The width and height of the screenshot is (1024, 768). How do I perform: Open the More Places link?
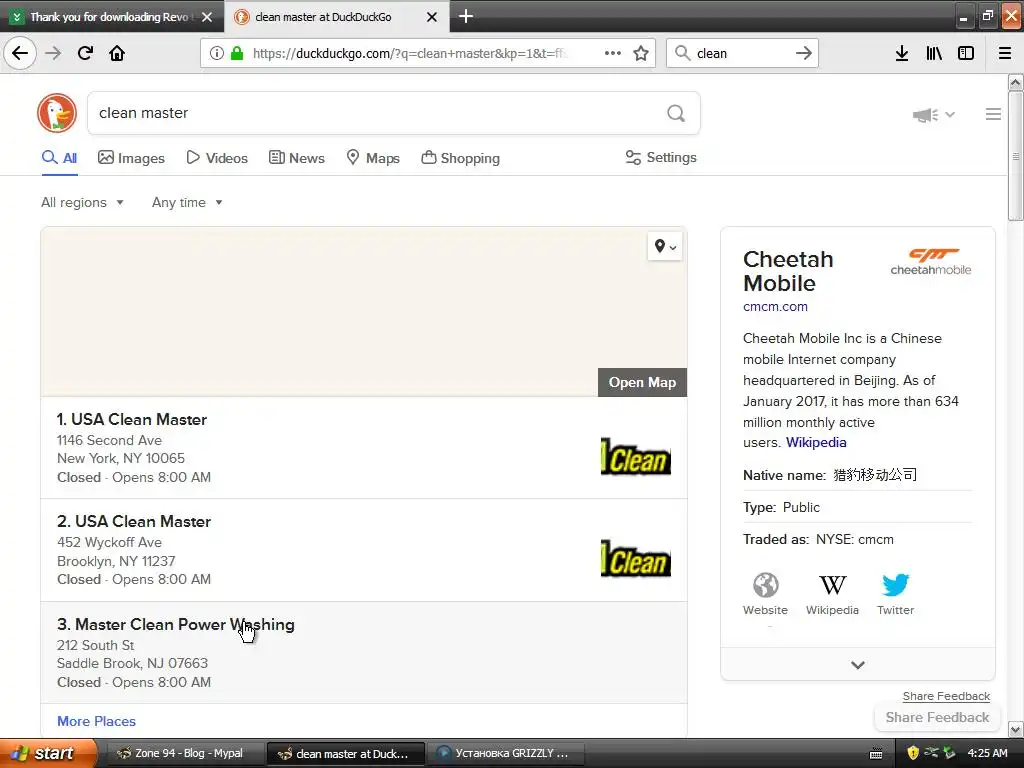tap(97, 721)
